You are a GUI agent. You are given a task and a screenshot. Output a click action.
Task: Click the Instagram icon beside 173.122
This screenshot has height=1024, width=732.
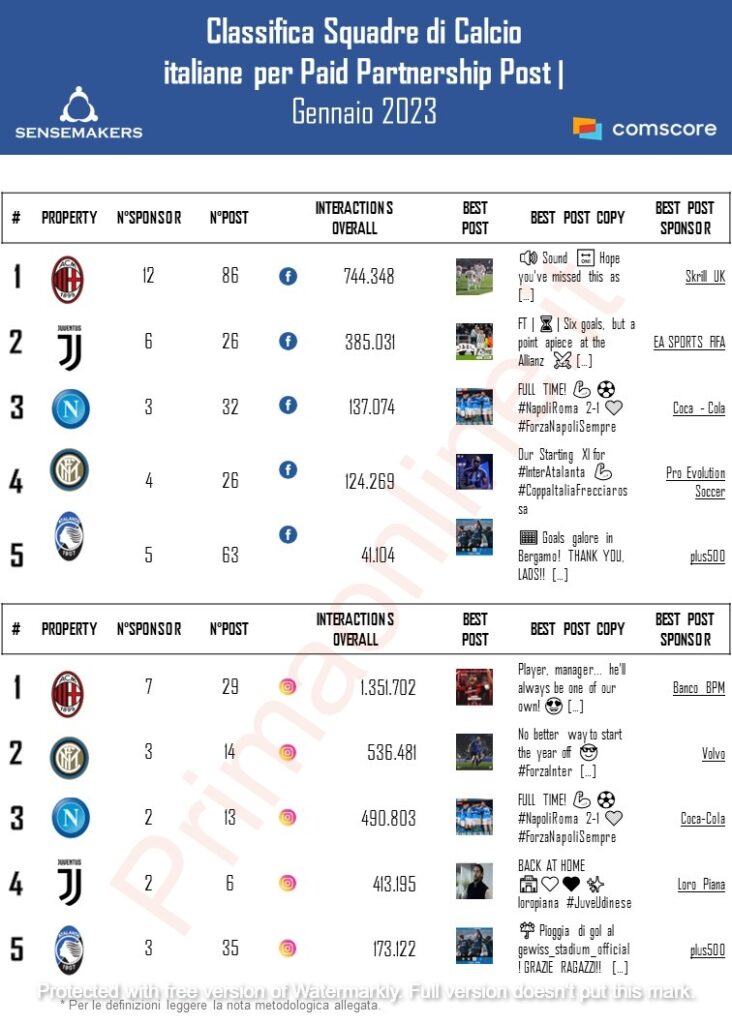288,948
